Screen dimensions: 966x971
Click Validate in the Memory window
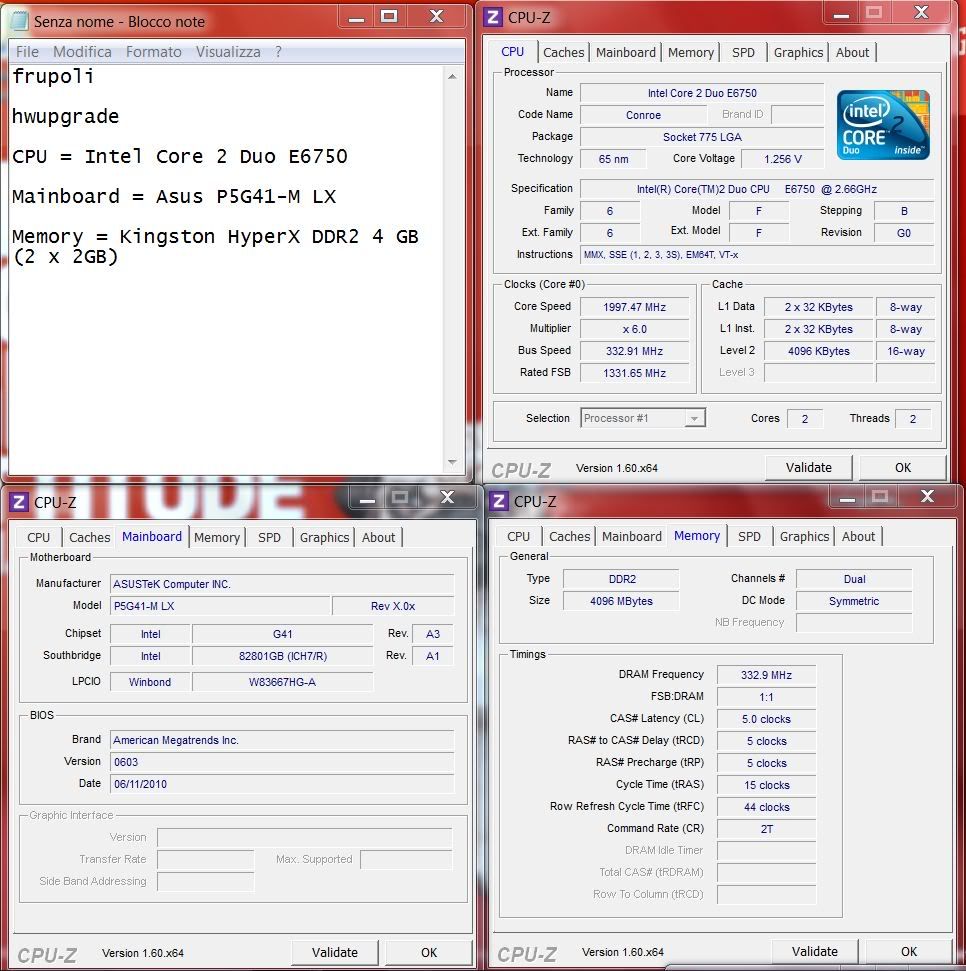point(815,951)
